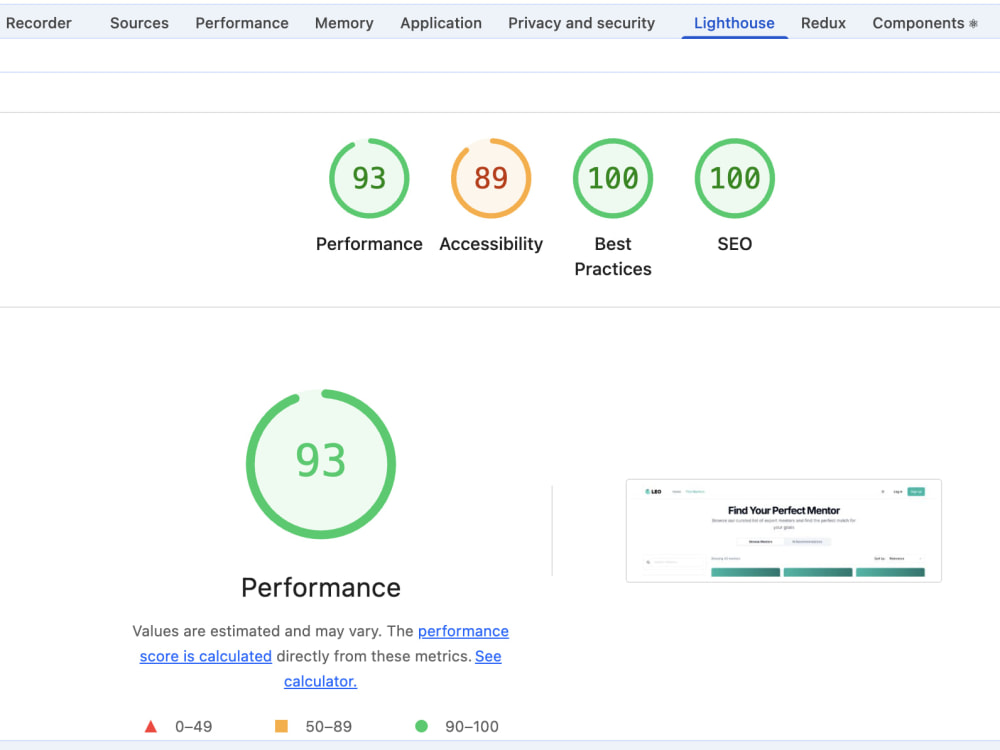Image resolution: width=1000 pixels, height=750 pixels.
Task: Click the SEO label
Action: (x=735, y=244)
